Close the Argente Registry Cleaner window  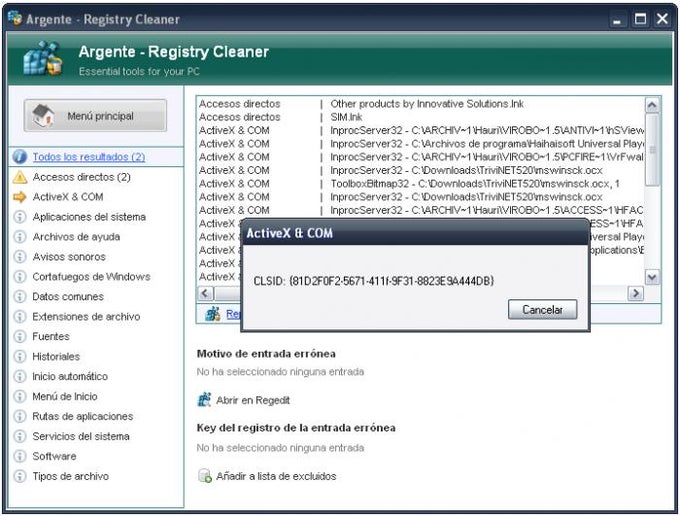(662, 19)
